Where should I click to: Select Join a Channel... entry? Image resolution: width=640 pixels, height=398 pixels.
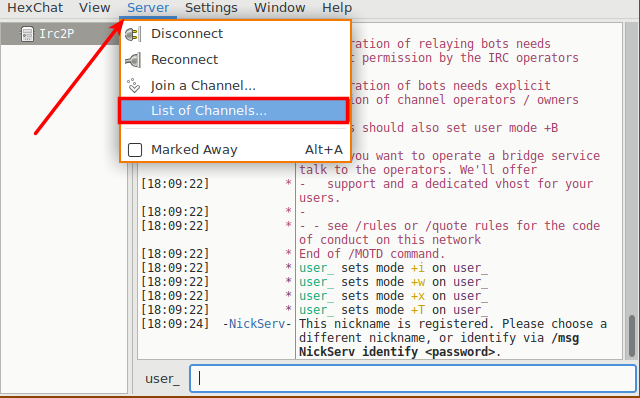(235, 86)
